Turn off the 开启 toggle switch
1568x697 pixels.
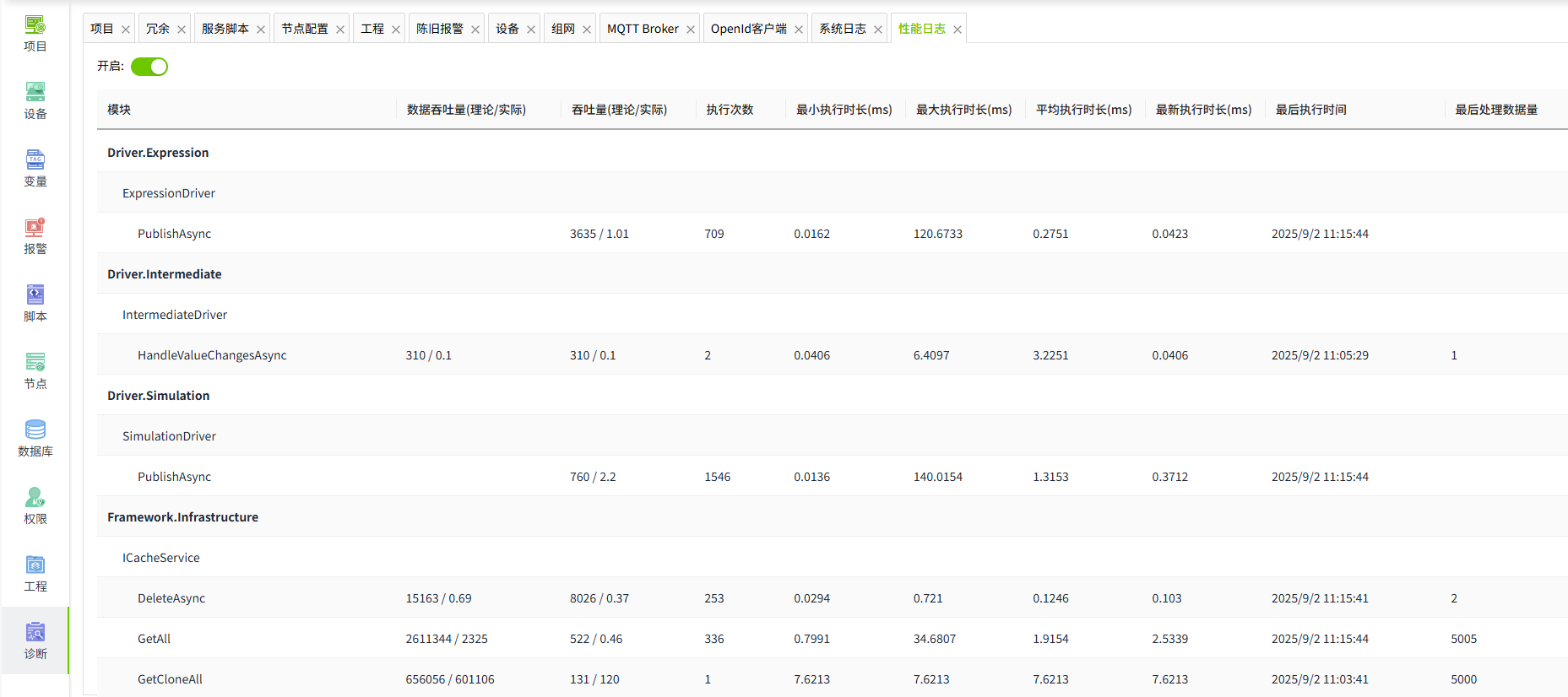[149, 67]
